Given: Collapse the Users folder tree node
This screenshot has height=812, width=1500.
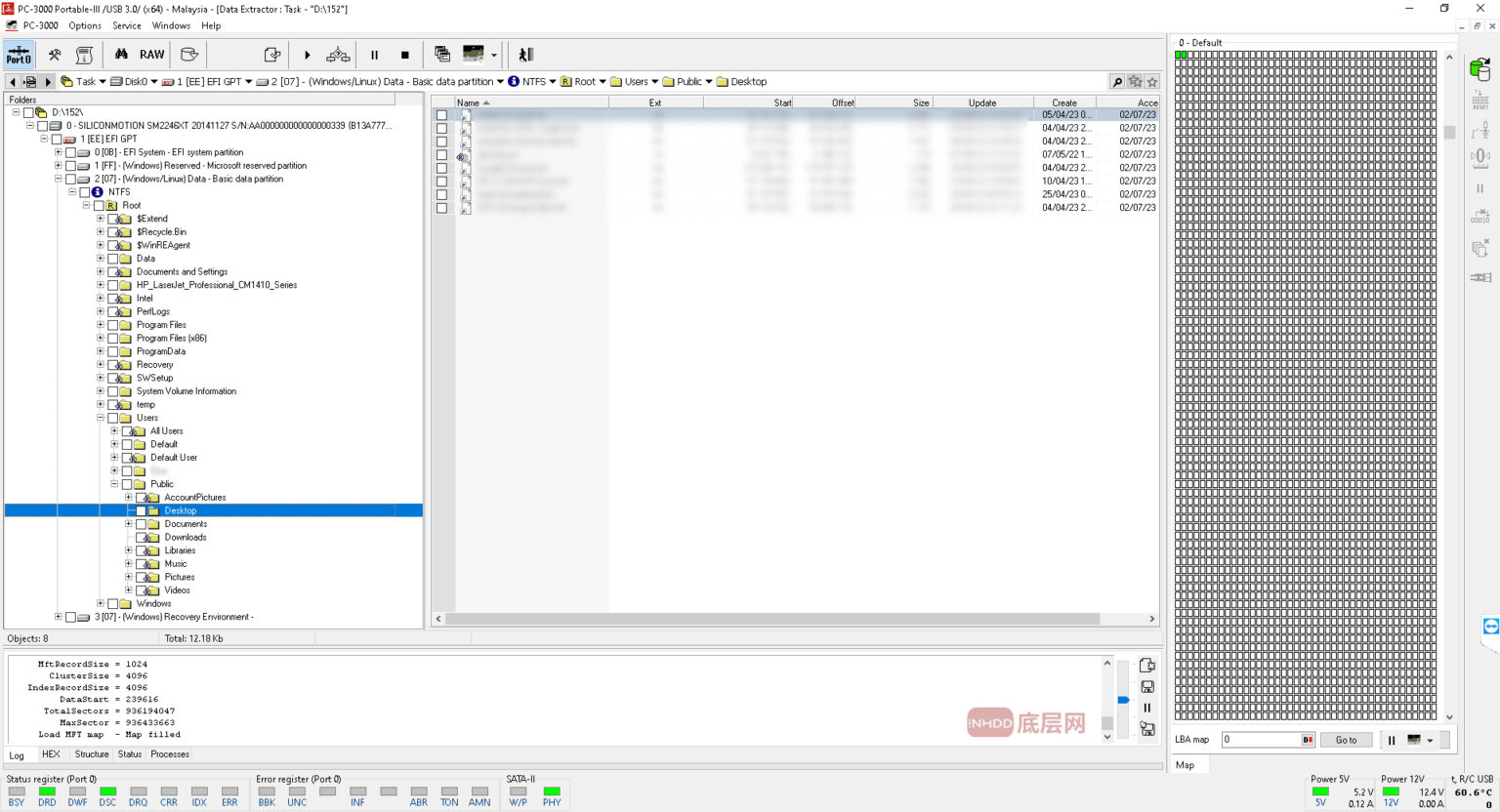Looking at the screenshot, I should pos(101,418).
